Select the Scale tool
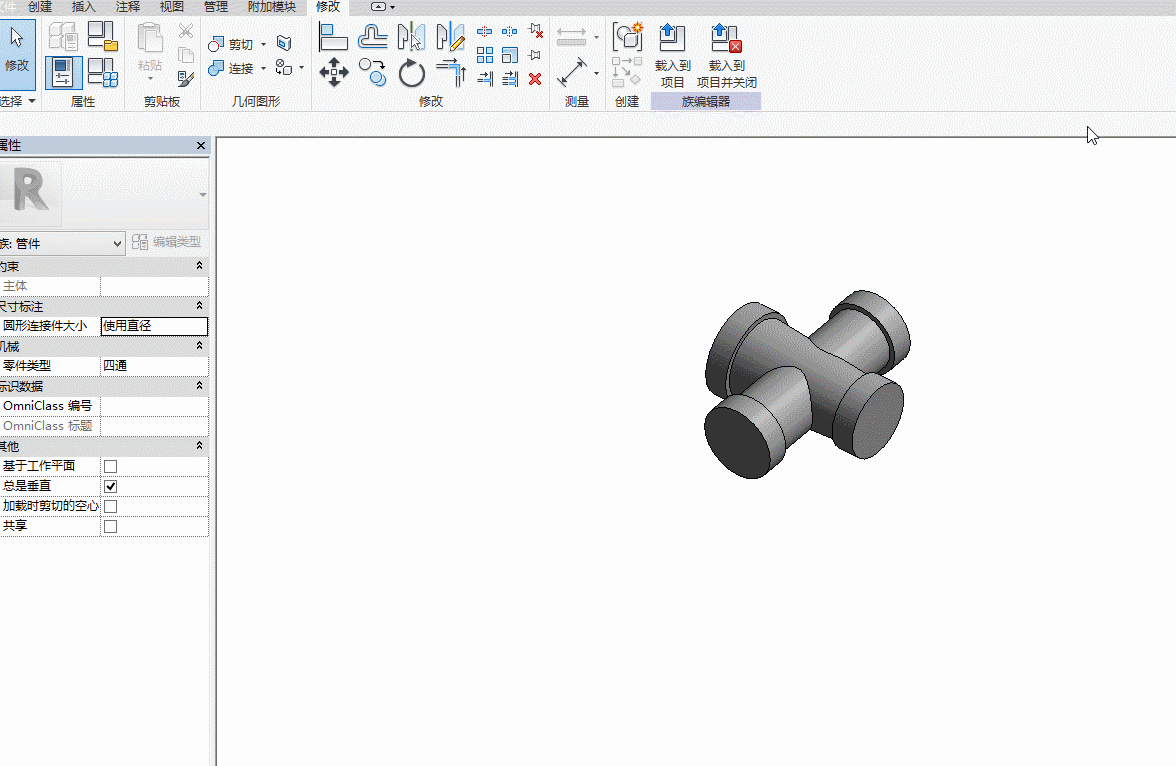1176x766 pixels. coord(510,55)
